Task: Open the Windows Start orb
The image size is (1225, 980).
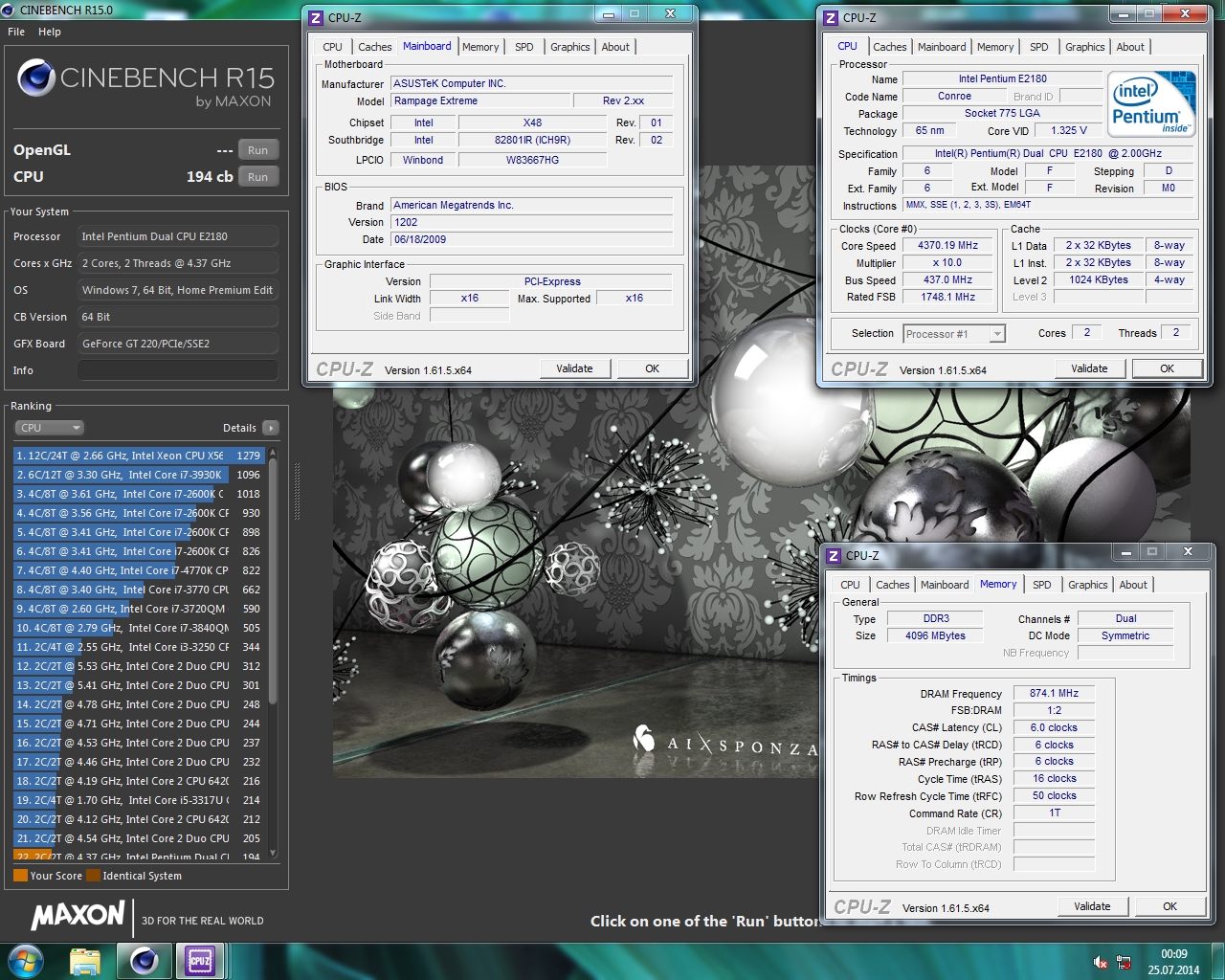Action: (26, 961)
